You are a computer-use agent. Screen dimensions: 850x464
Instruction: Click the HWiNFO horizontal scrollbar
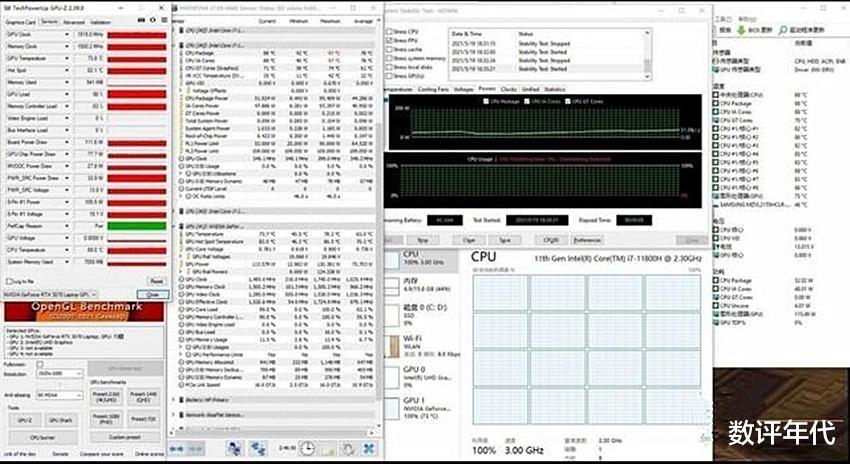271,433
